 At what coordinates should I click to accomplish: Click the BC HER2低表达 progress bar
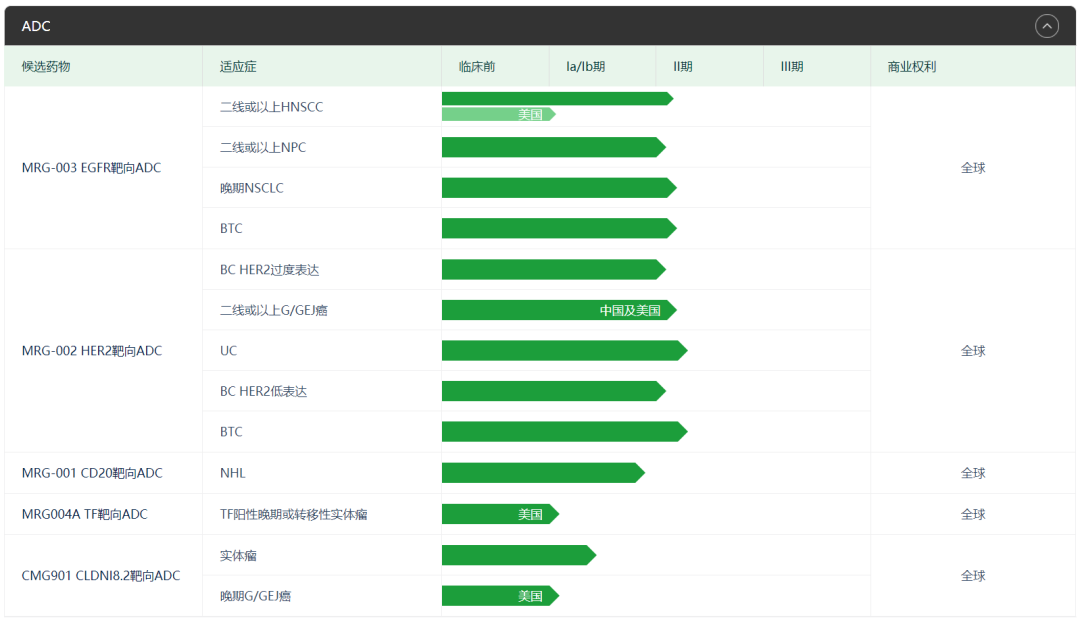click(x=554, y=391)
